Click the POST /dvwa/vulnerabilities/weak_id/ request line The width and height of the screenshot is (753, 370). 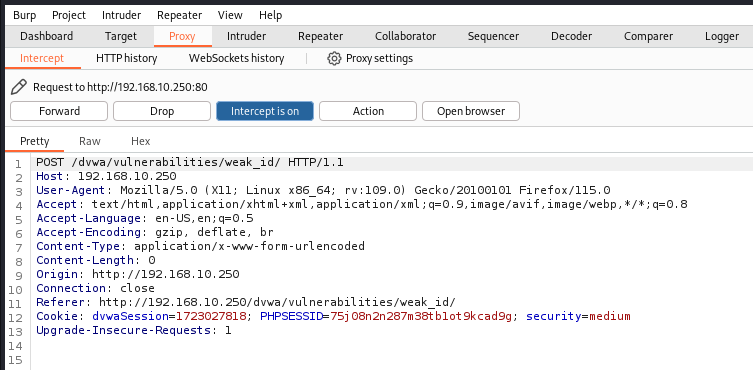(190, 162)
